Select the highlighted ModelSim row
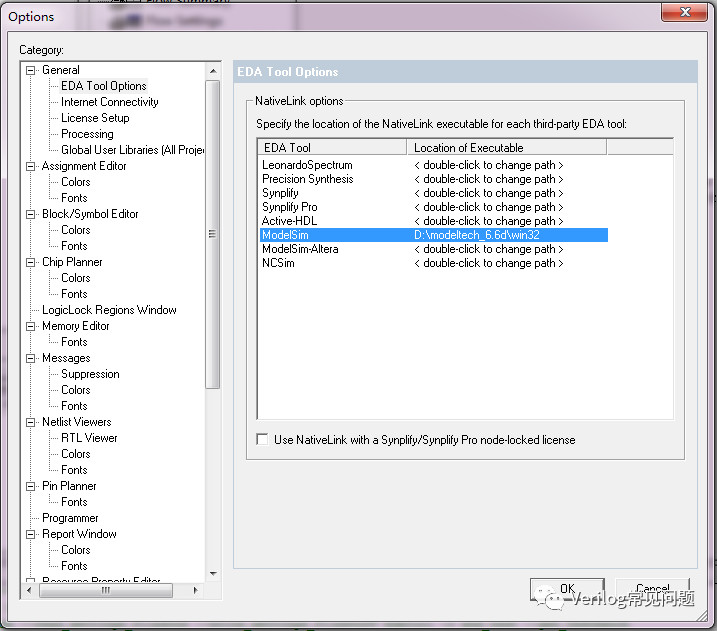The width and height of the screenshot is (717, 631). [x=434, y=235]
